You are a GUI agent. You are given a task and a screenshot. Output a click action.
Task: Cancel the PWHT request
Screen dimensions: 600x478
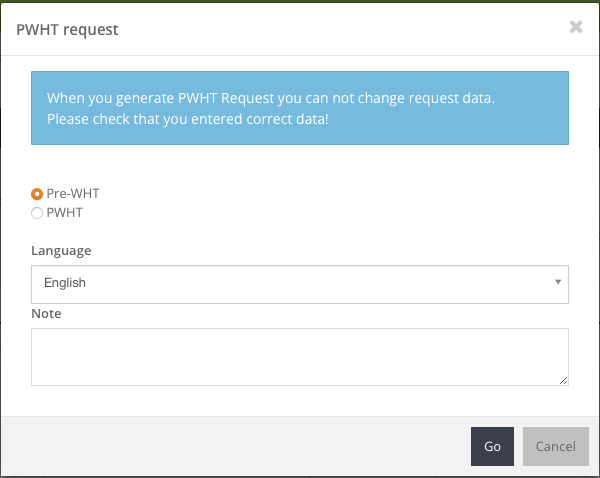click(x=556, y=446)
